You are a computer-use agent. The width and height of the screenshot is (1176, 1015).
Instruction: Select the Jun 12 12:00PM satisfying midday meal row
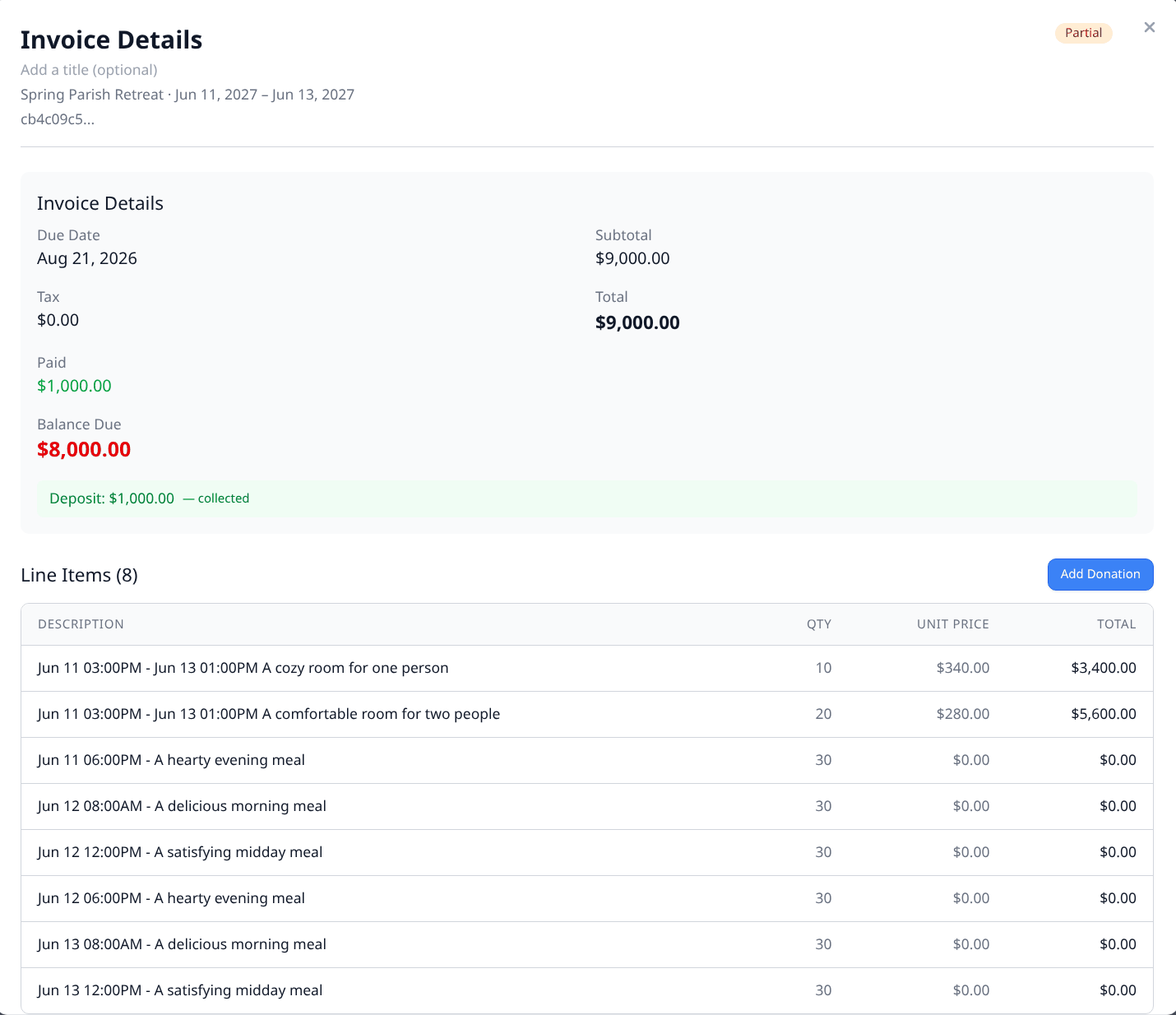point(587,853)
